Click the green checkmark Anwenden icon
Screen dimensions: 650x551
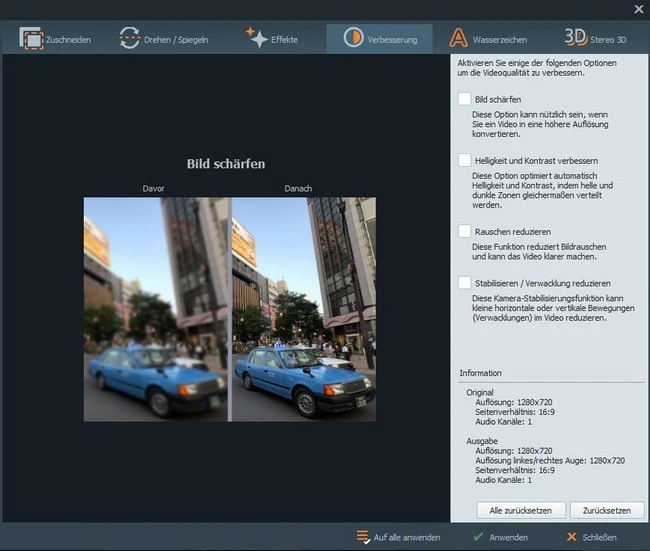[x=478, y=536]
